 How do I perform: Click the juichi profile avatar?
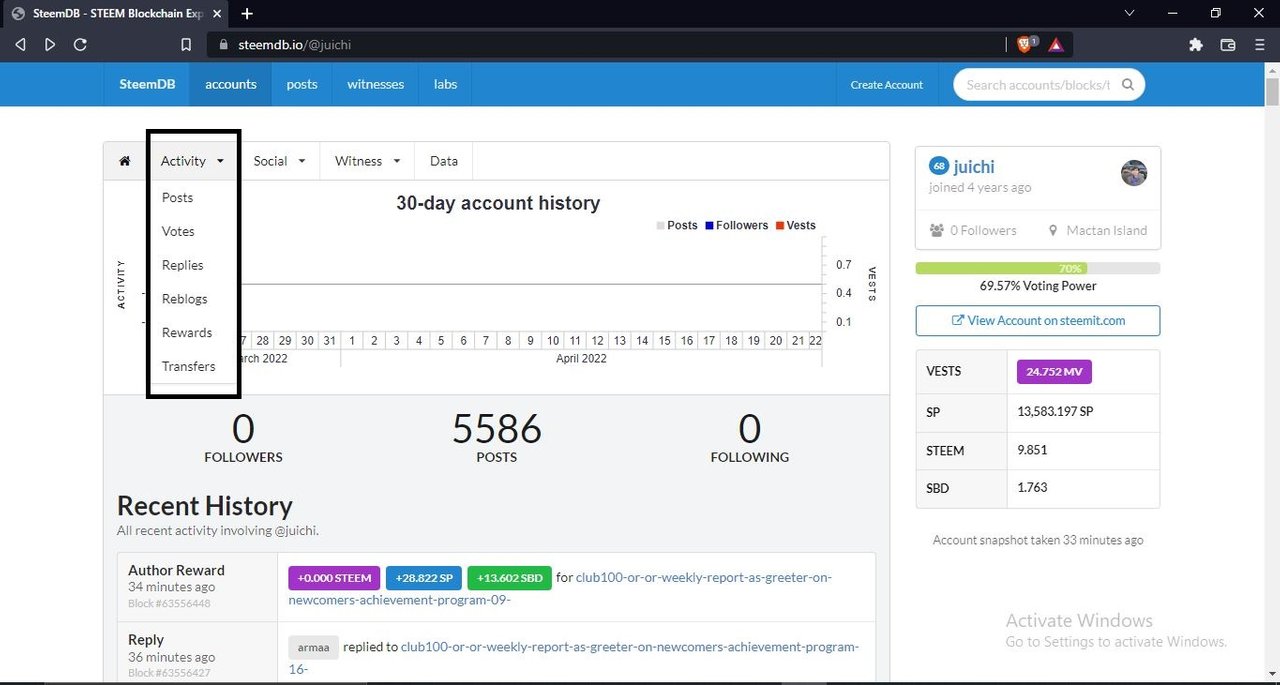(1134, 173)
